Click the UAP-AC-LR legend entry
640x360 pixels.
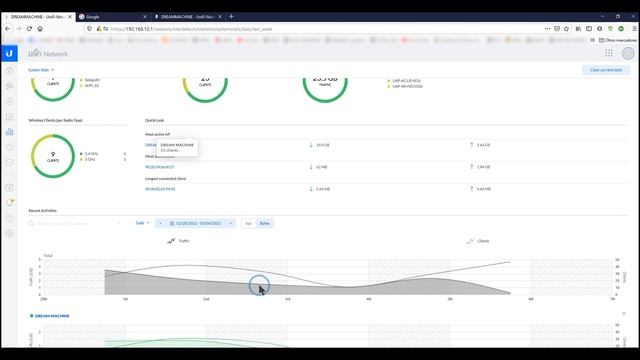tap(404, 81)
